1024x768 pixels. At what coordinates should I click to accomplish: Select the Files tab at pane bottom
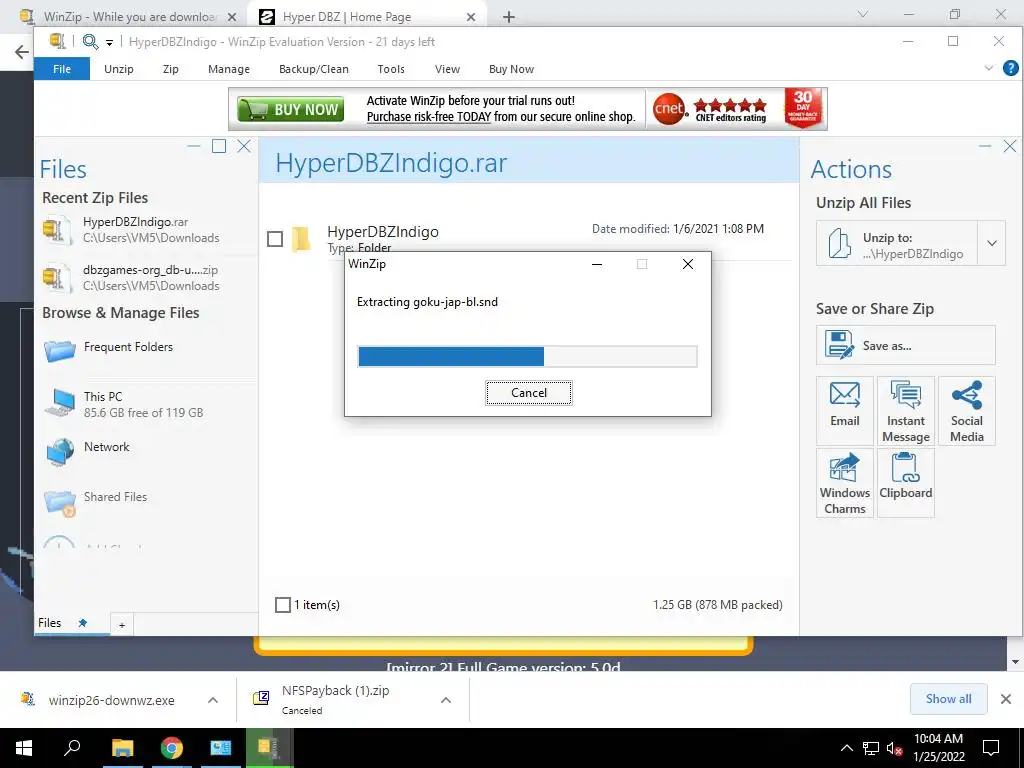[x=50, y=622]
